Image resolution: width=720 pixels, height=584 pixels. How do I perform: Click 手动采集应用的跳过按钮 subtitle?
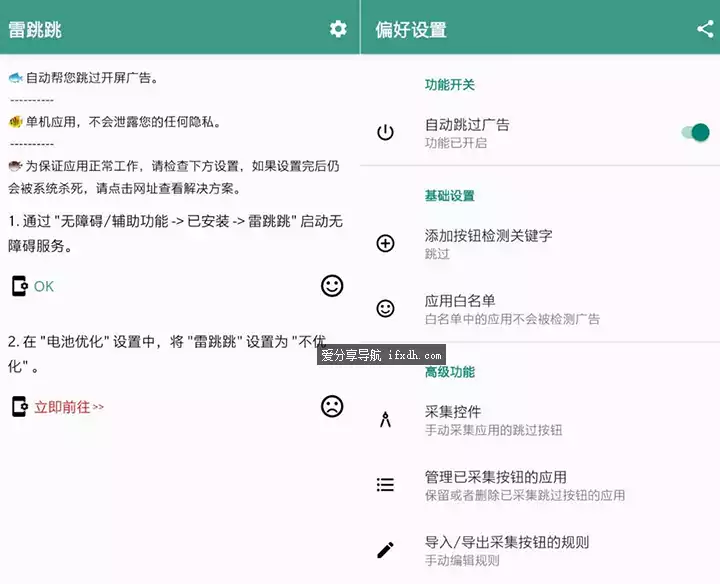pyautogui.click(x=494, y=430)
